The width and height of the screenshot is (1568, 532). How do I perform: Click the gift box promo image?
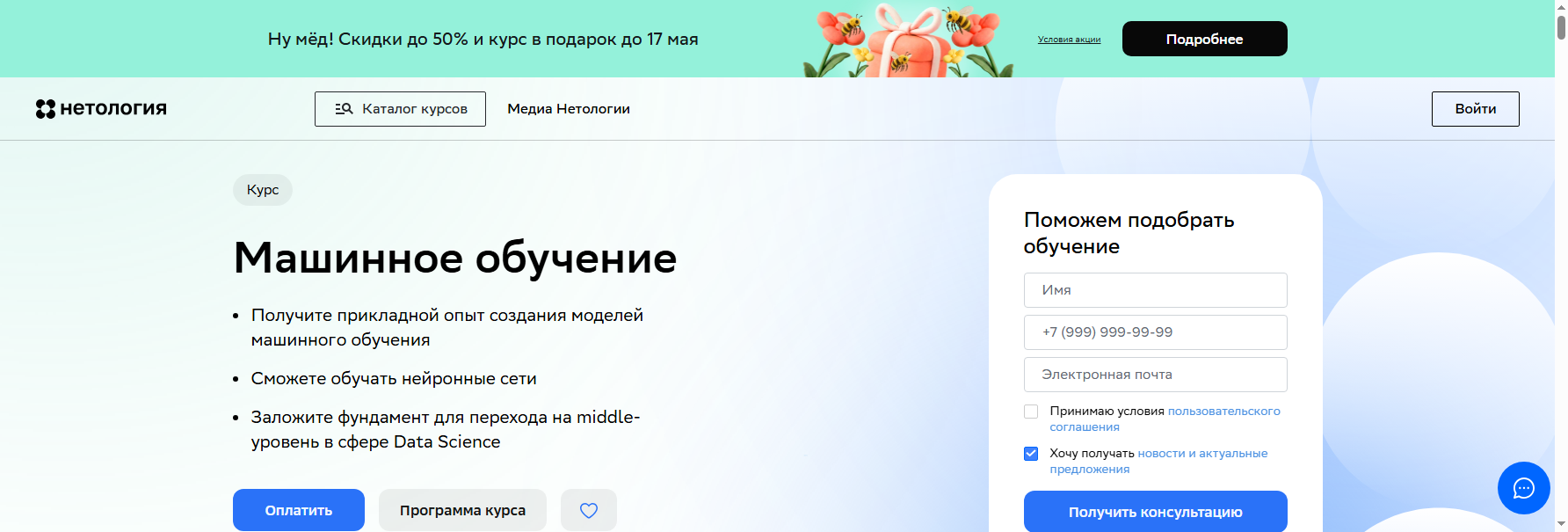coord(909,40)
